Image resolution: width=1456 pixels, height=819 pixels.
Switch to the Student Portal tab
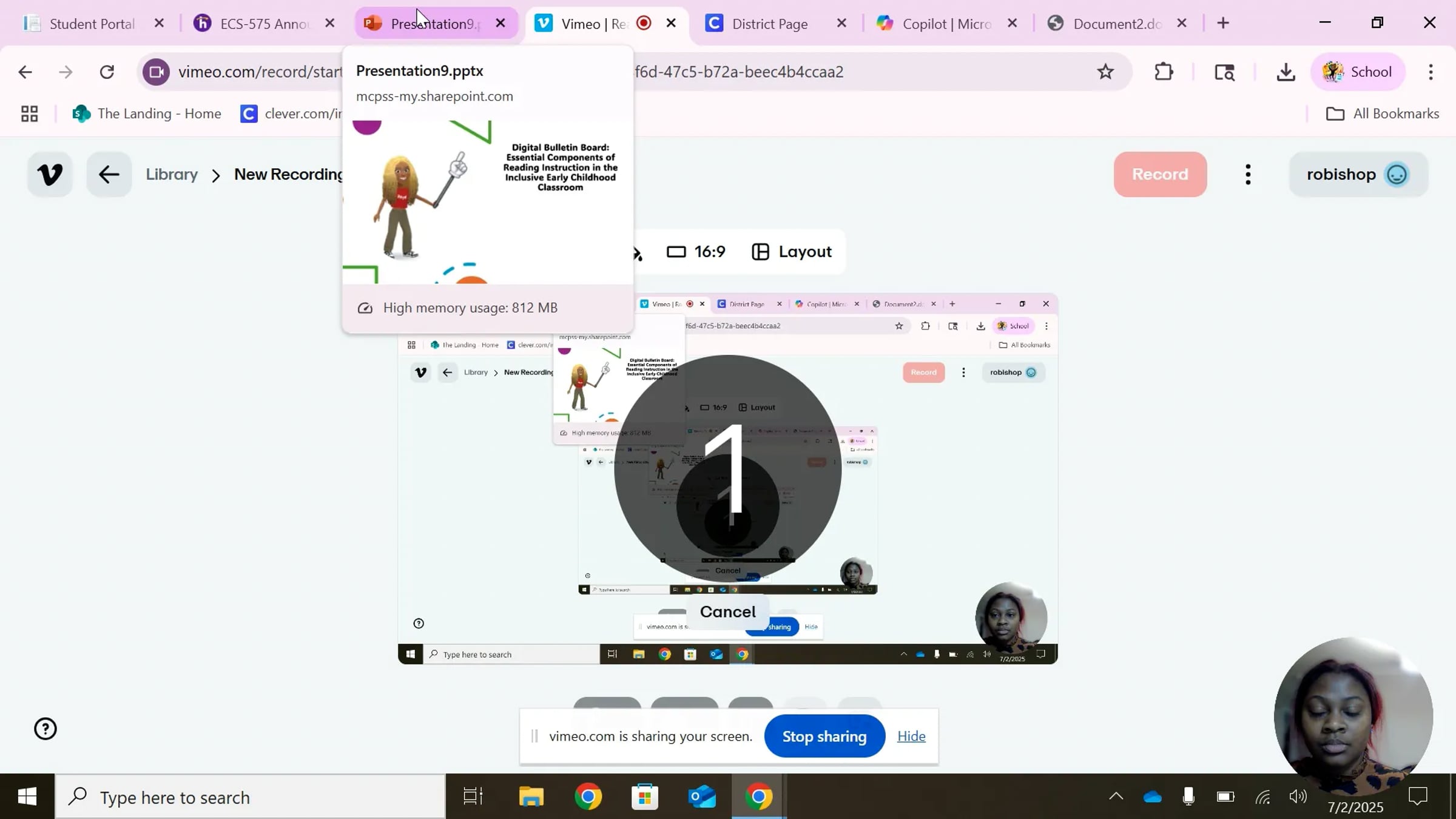coord(91,24)
